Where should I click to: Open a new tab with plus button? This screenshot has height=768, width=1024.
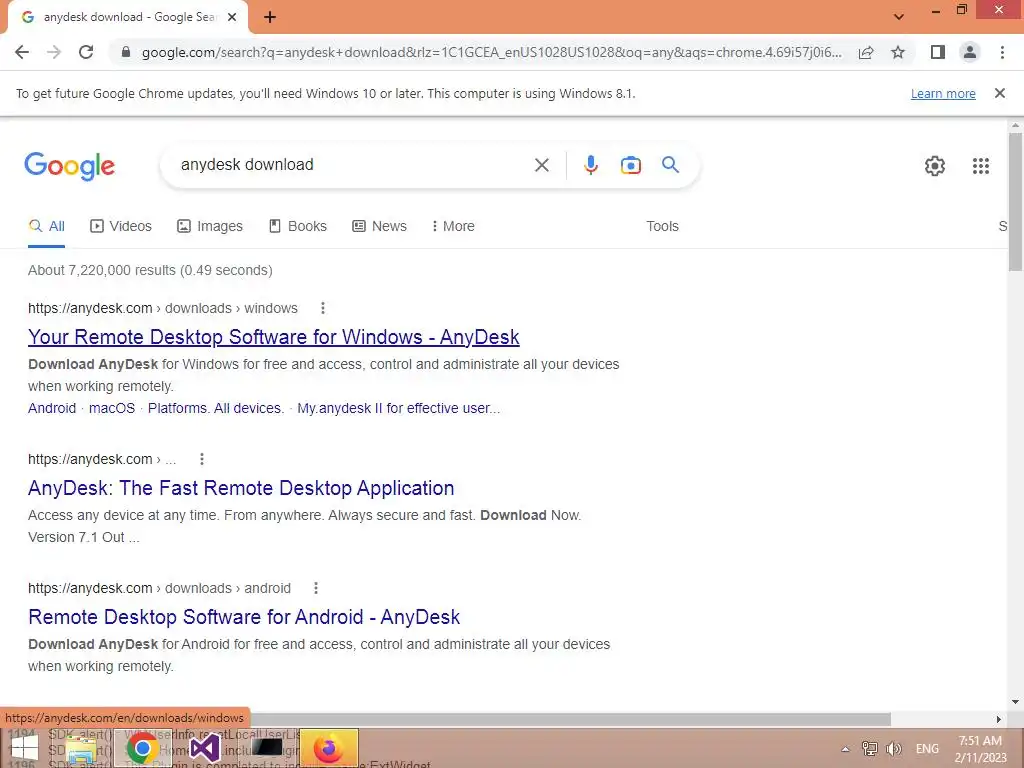pyautogui.click(x=270, y=18)
